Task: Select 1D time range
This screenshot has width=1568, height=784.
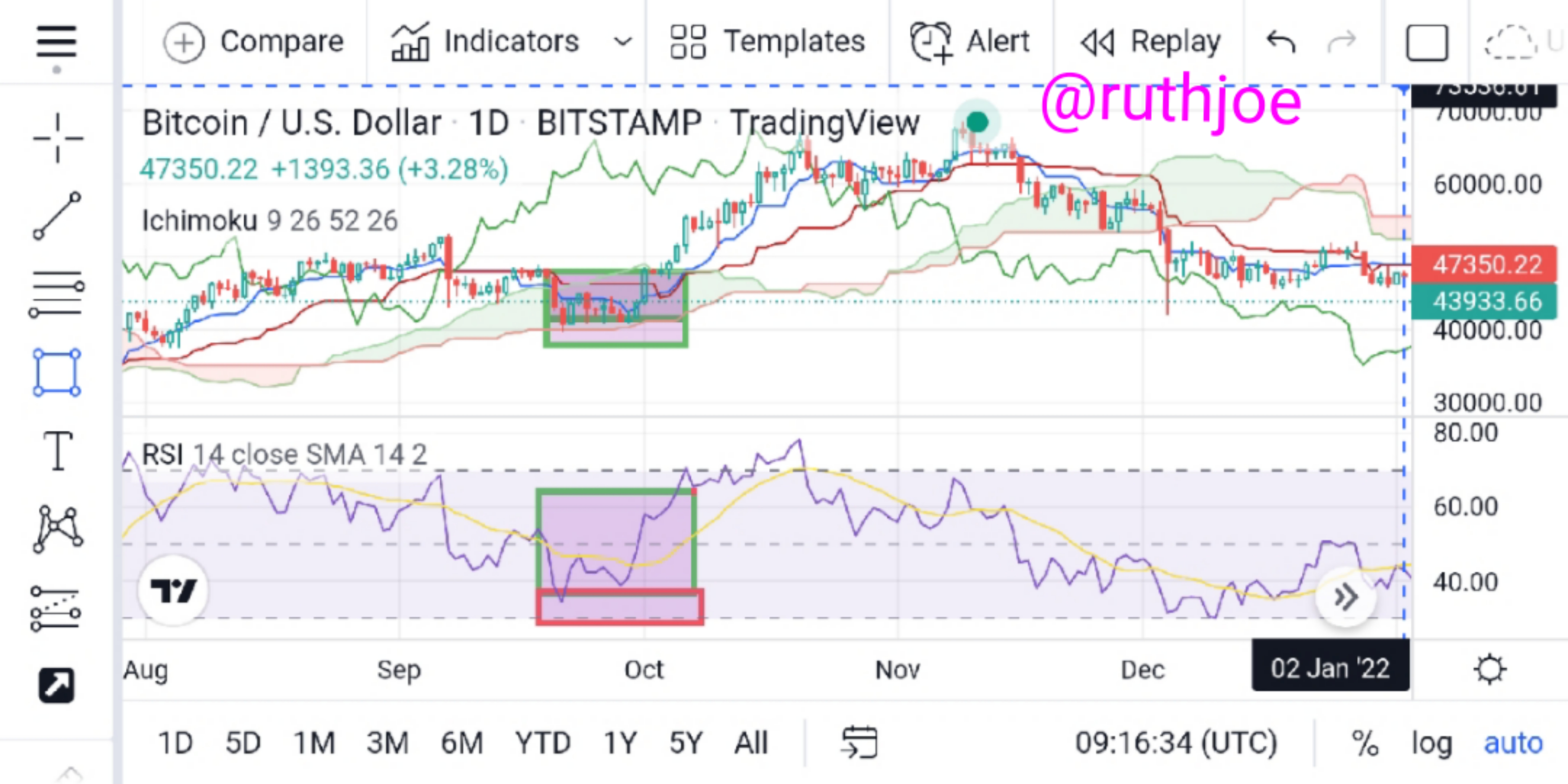Action: 175,743
